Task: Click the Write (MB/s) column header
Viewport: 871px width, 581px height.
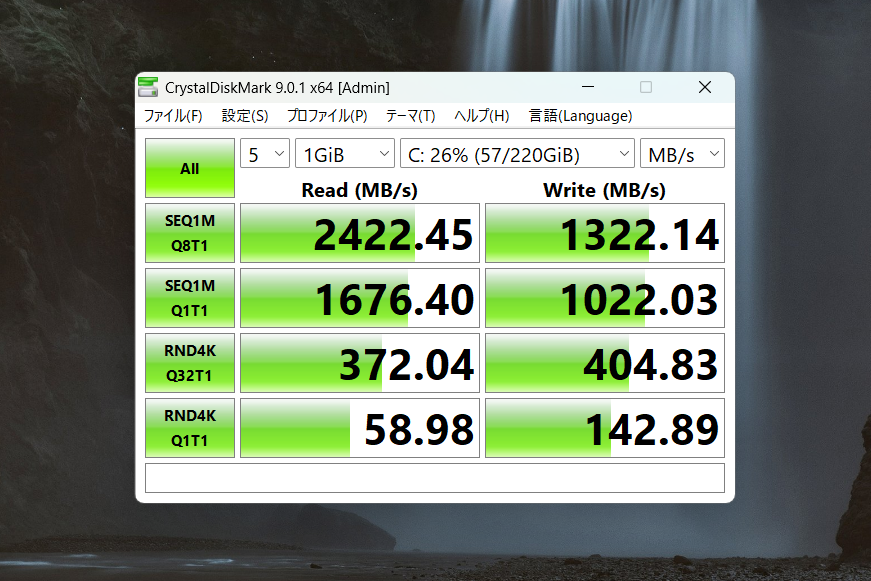Action: [x=604, y=190]
